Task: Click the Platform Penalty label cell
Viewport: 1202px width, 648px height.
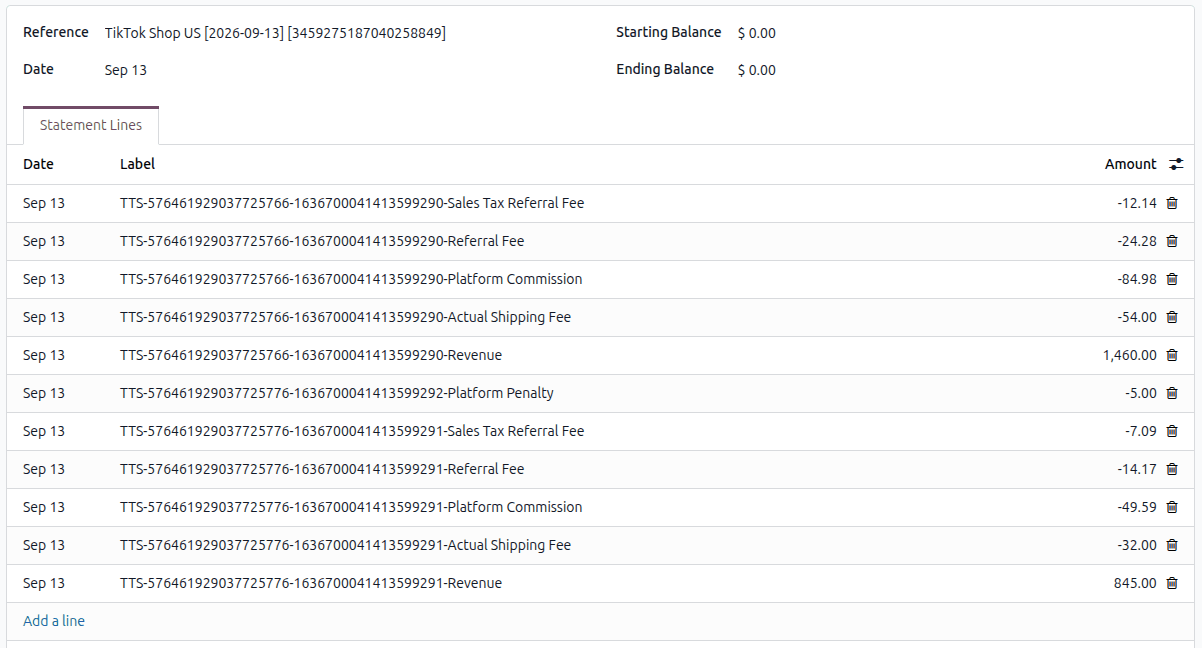Action: [337, 393]
